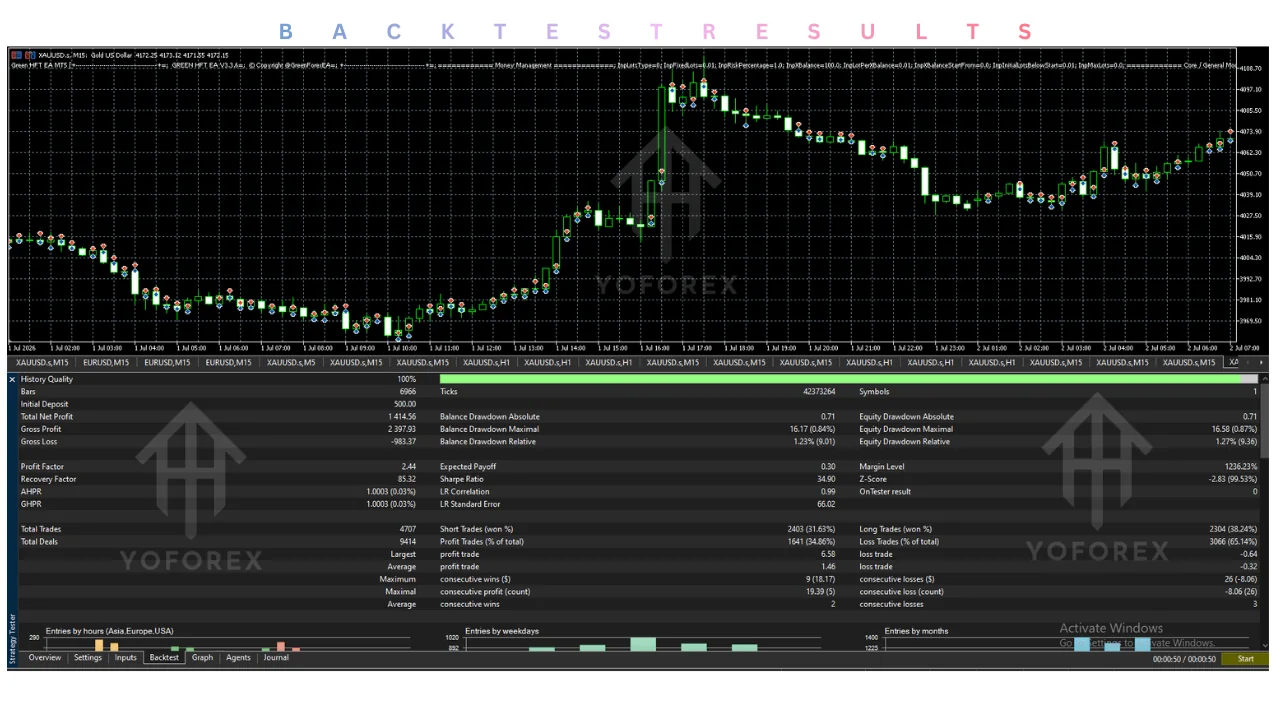
Task: Click the 'Entries by weekdays' chart title
Action: 502,631
